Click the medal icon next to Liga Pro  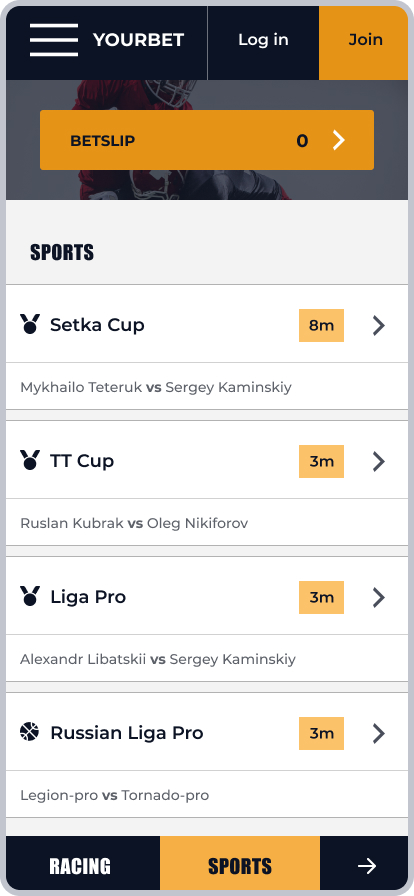(30, 596)
